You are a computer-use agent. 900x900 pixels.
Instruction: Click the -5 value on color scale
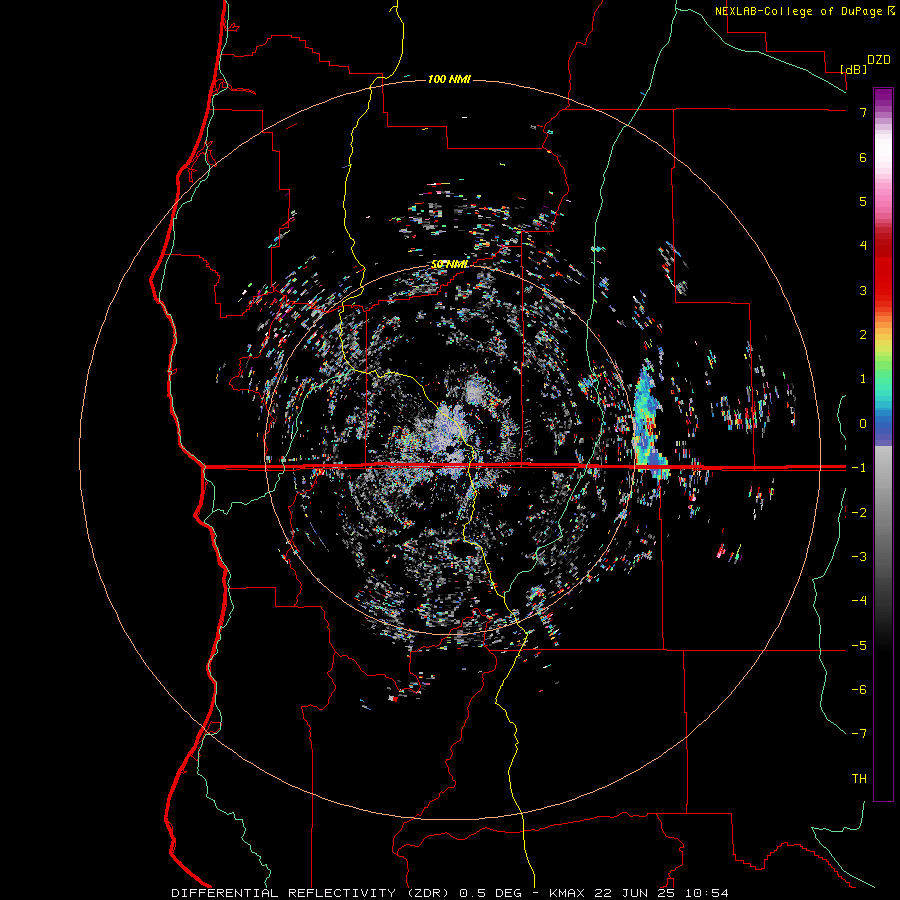point(859,645)
